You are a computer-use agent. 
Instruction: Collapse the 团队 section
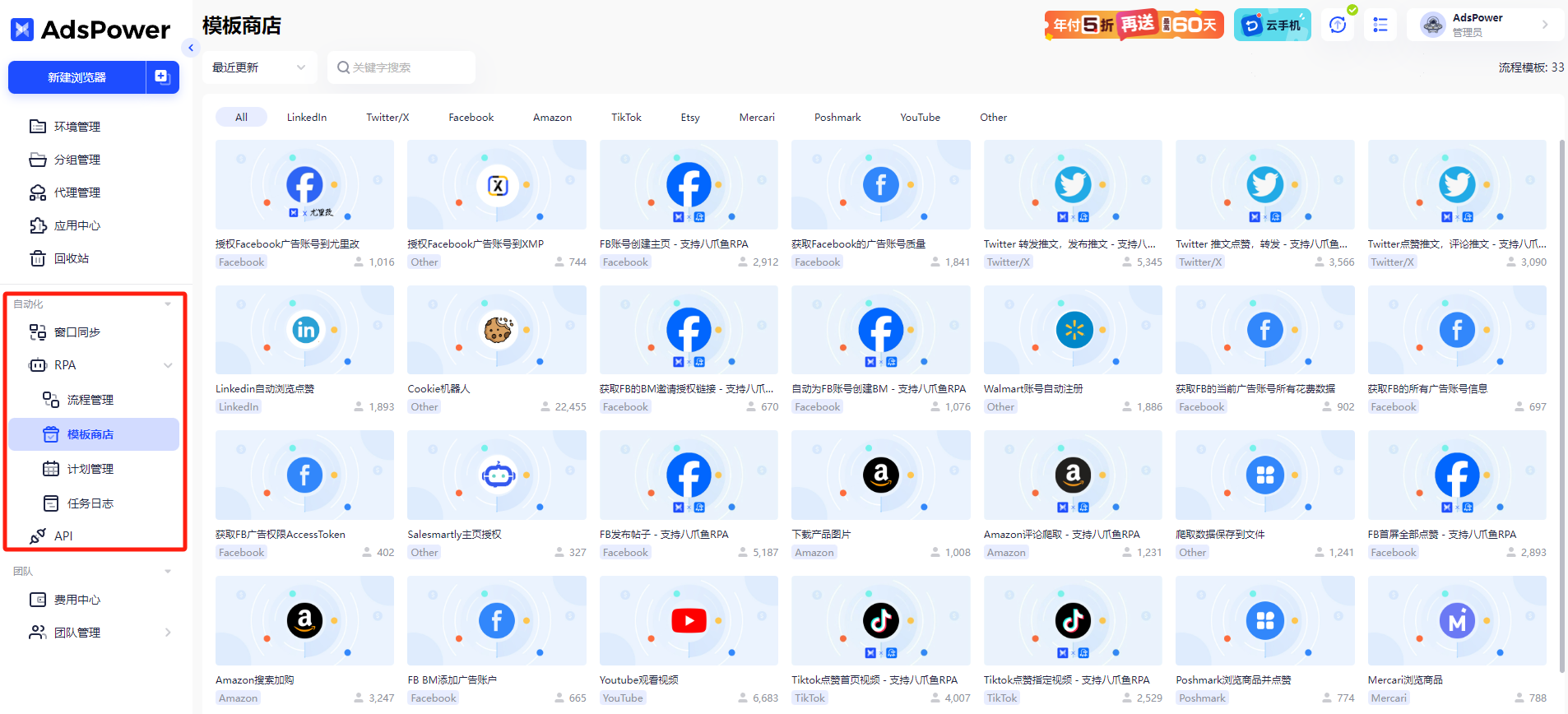pyautogui.click(x=168, y=572)
